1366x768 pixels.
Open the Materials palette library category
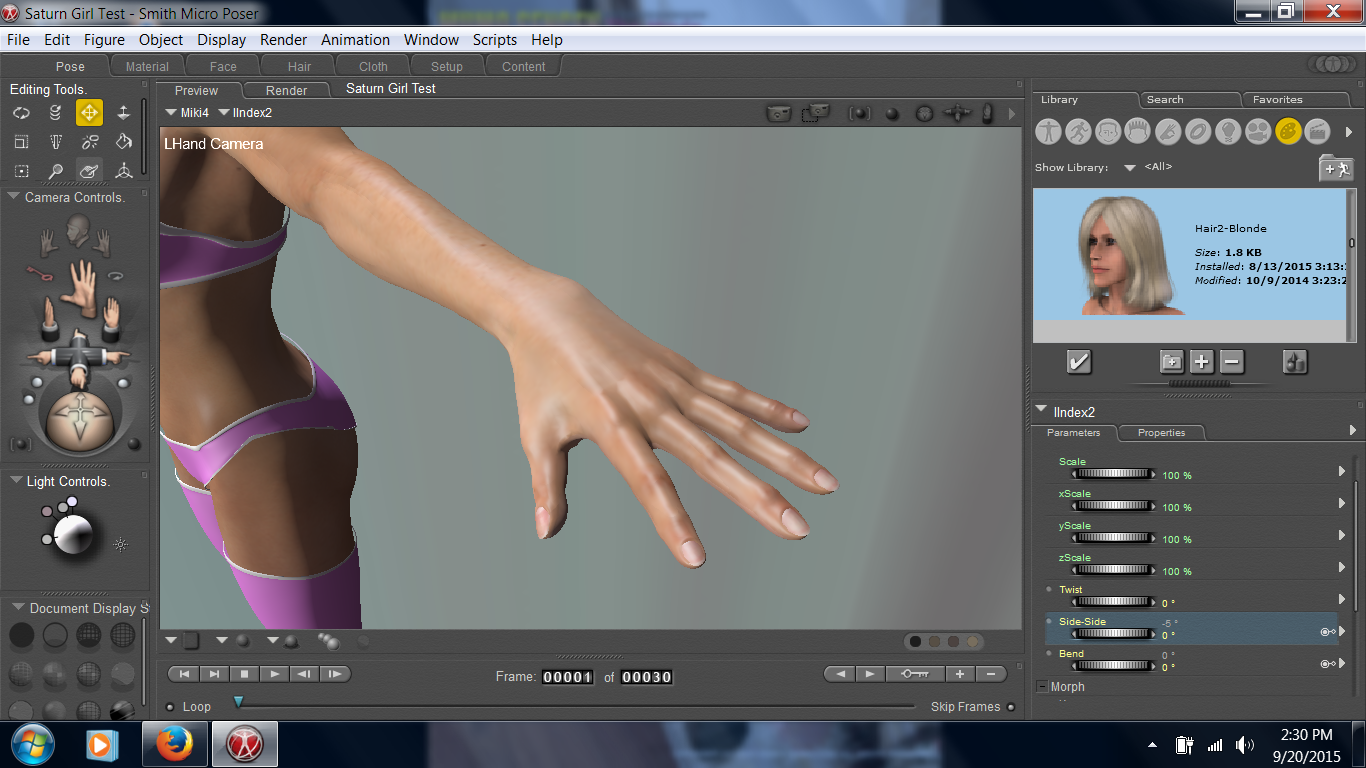pos(1288,131)
